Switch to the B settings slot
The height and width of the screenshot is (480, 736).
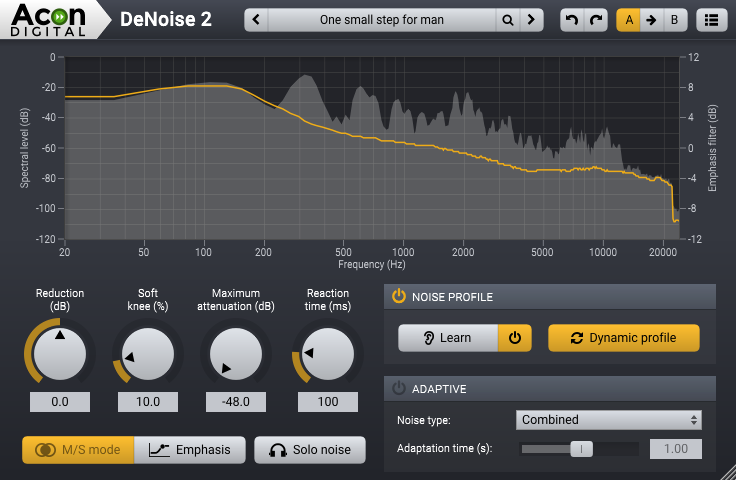click(x=674, y=19)
